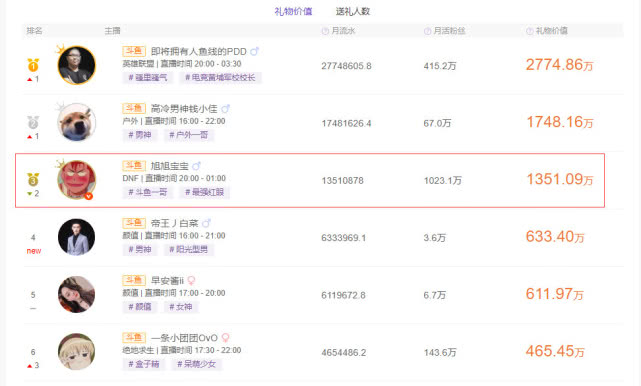This screenshot has width=641, height=386.
Task: Click the bronze third-place medal icon
Action: pyautogui.click(x=33, y=179)
